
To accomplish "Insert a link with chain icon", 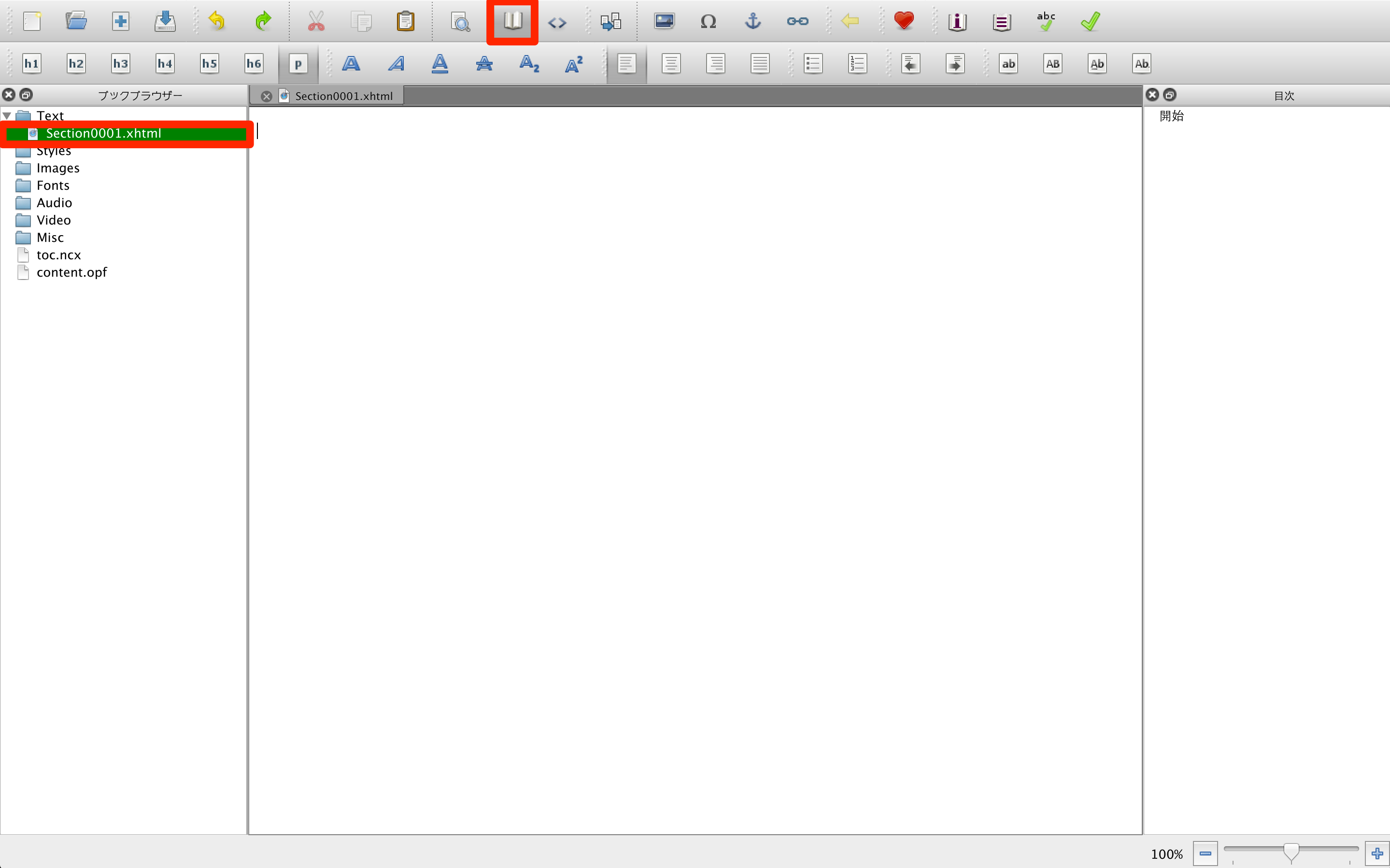I will pos(797,22).
